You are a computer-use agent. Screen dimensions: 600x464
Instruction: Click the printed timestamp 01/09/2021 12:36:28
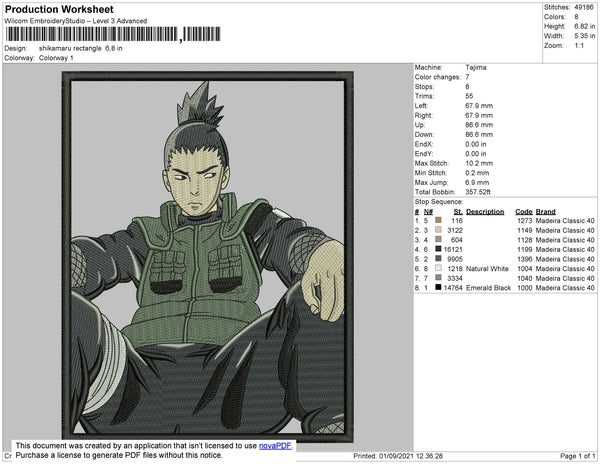(x=411, y=456)
